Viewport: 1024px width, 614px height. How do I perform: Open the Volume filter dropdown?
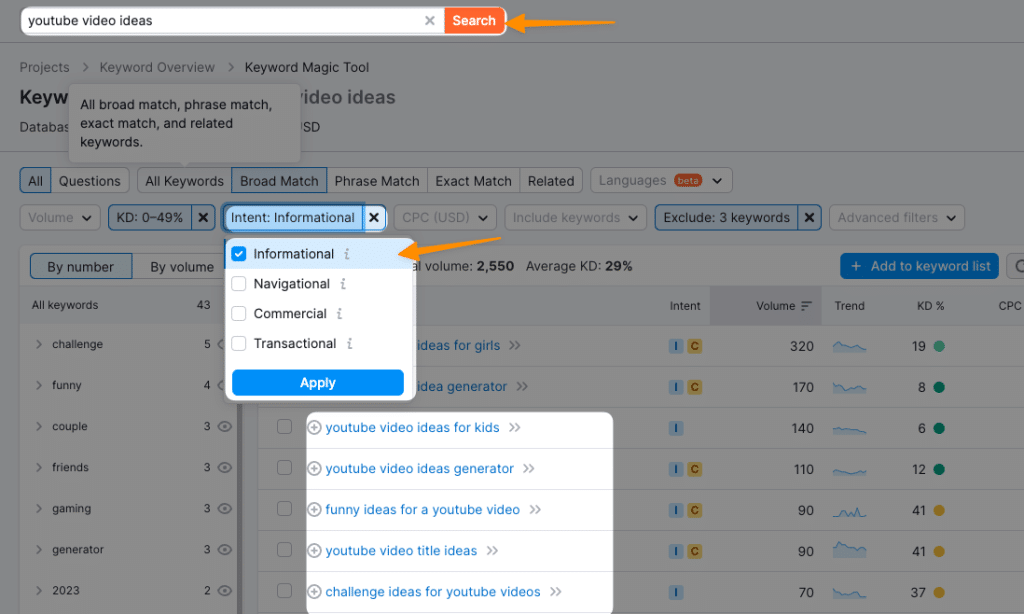(59, 217)
